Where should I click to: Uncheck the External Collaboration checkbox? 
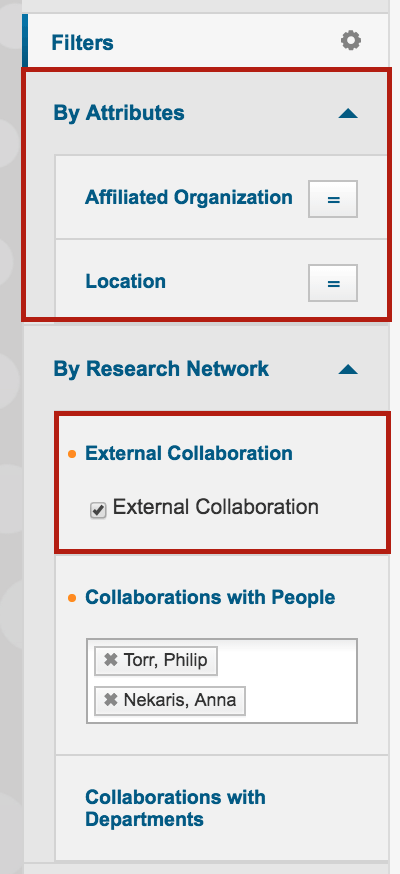click(98, 510)
